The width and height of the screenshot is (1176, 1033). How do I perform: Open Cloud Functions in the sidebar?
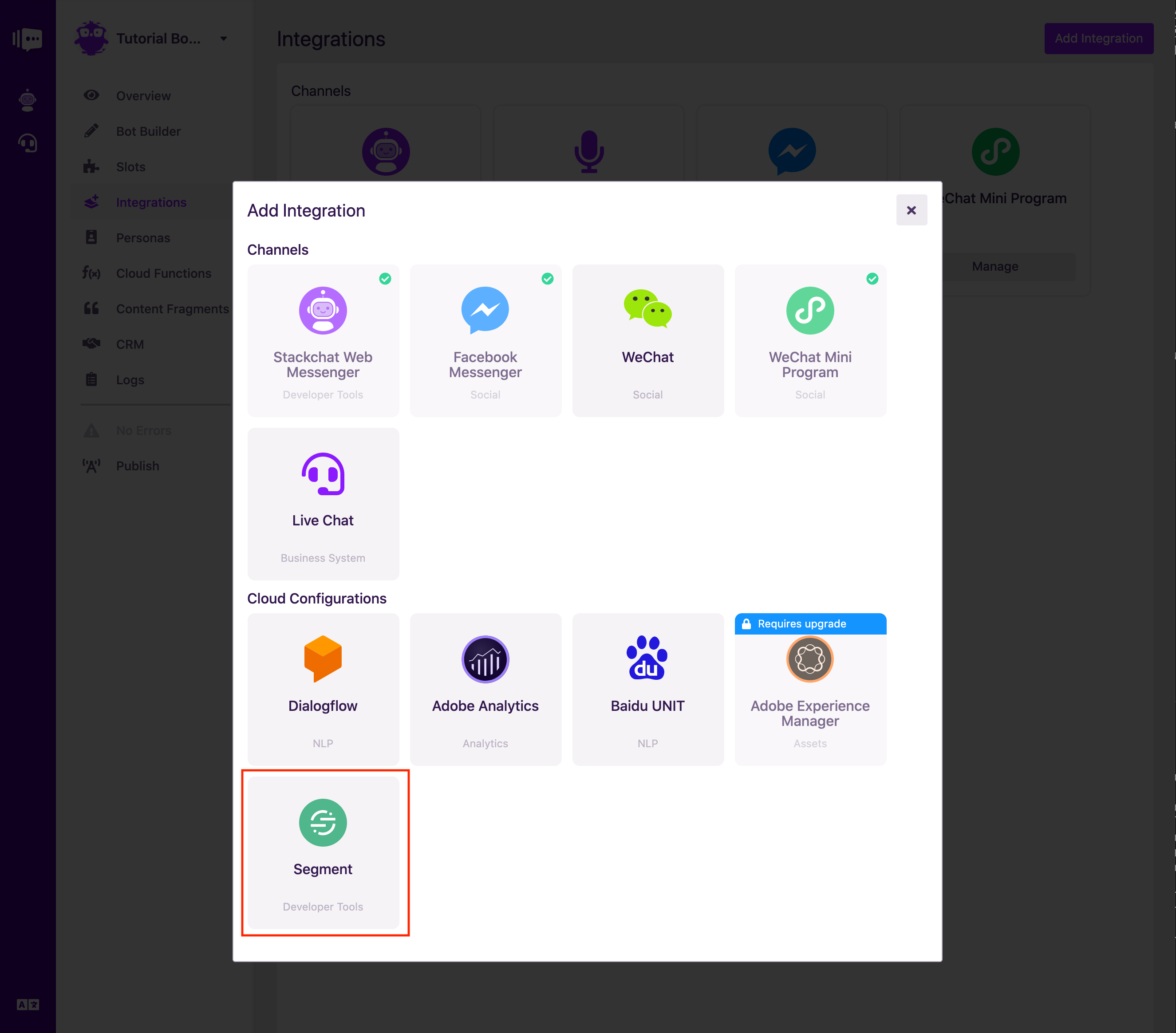(163, 273)
